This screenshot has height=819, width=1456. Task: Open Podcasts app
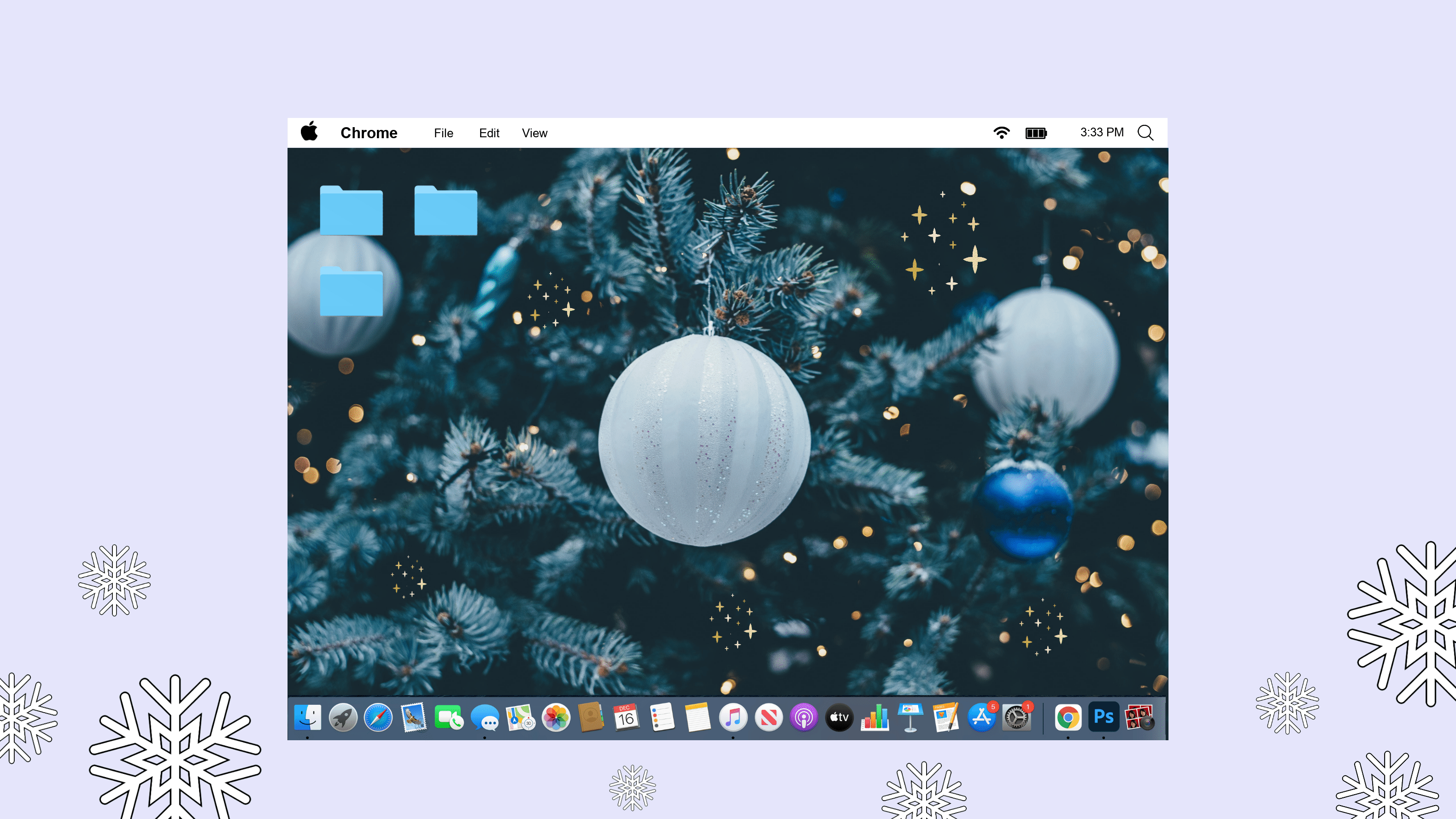[x=804, y=717]
